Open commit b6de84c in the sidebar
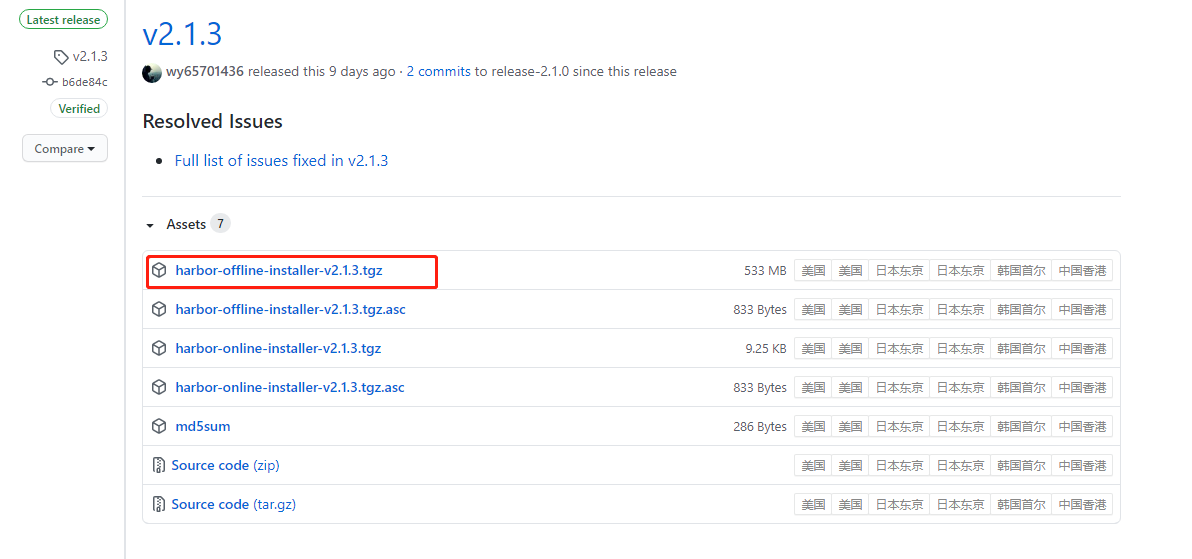Image resolution: width=1192 pixels, height=559 pixels. click(84, 82)
